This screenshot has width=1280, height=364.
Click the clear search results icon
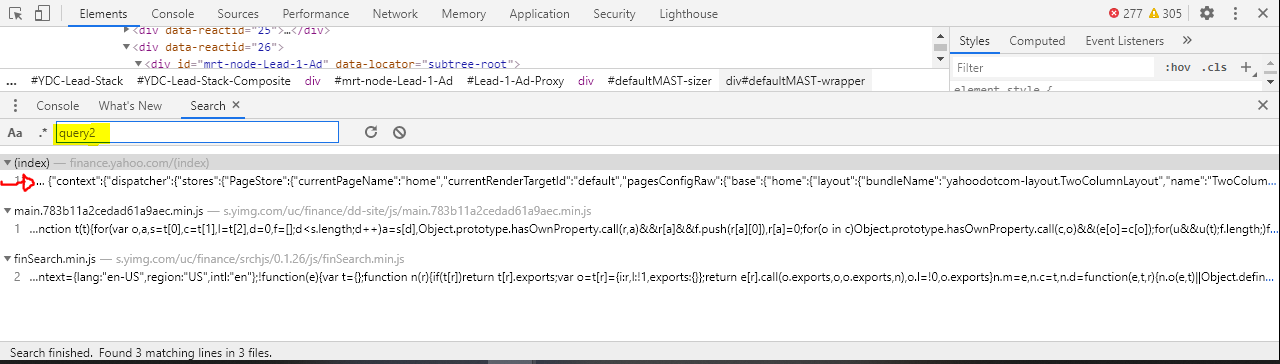pyautogui.click(x=399, y=132)
